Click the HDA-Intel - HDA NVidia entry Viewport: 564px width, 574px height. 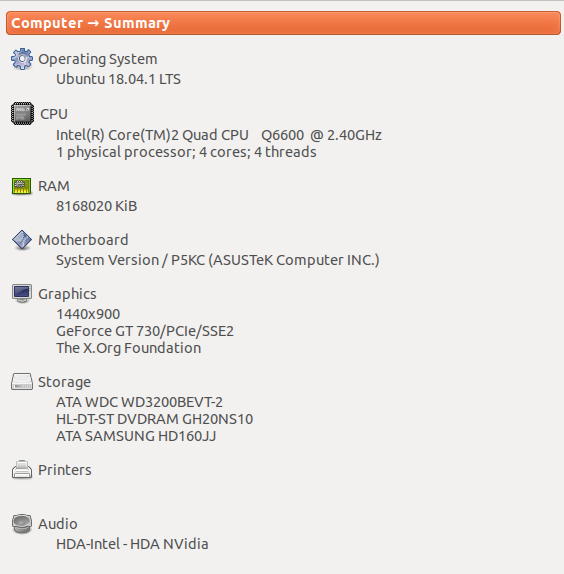coord(132,544)
